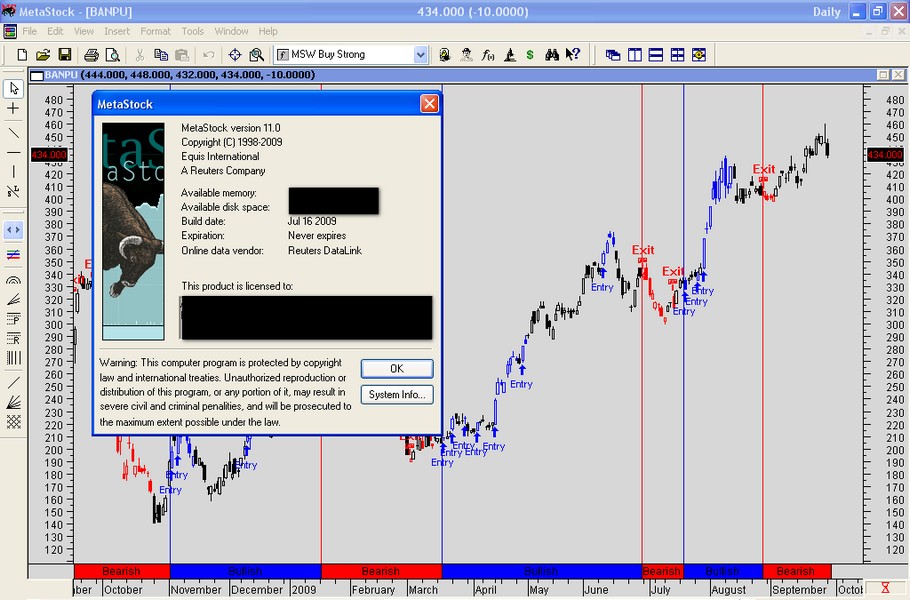Close the MetaStock about dialog with X

click(x=429, y=104)
